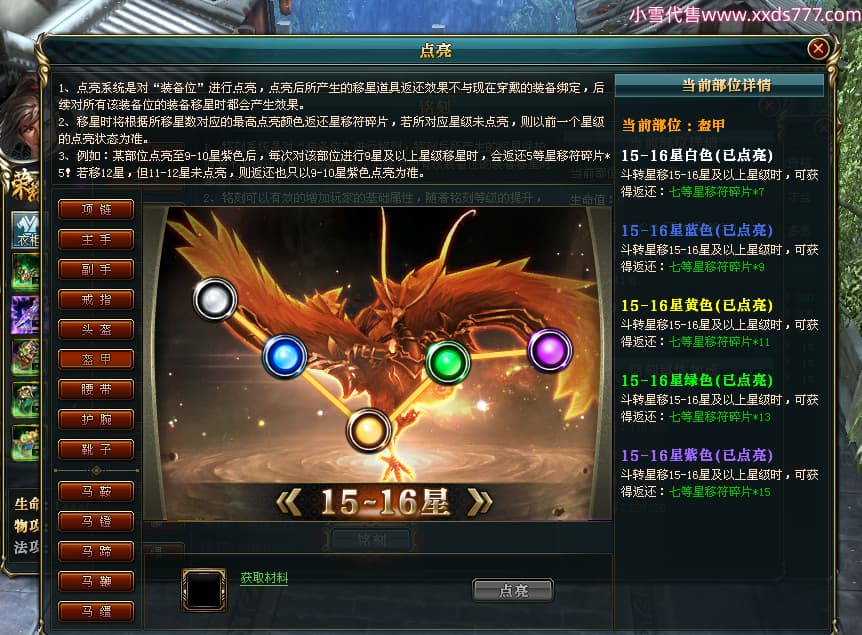This screenshot has width=862, height=635.
Task: Choose the 靴子 boots slot
Action: 96,450
